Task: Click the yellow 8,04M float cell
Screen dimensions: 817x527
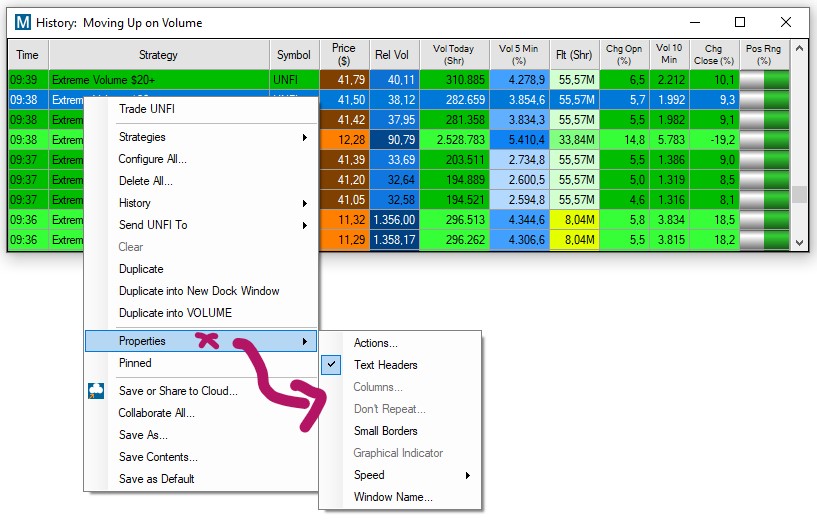Action: pos(578,220)
